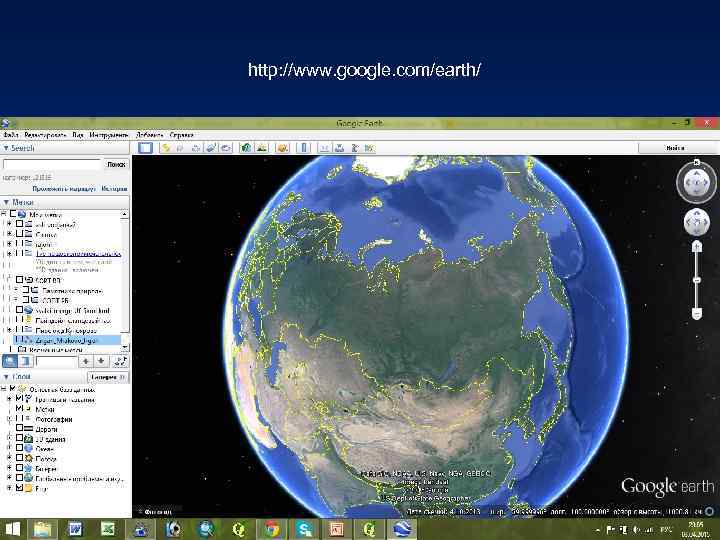Collapse the 'Слои' layers panel triangle
The width and height of the screenshot is (720, 540).
(6, 377)
